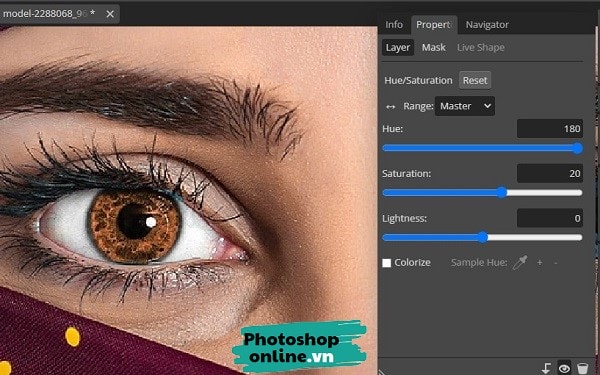Image resolution: width=600 pixels, height=375 pixels.
Task: Click the double-arrow icon beside Range
Action: [x=390, y=106]
